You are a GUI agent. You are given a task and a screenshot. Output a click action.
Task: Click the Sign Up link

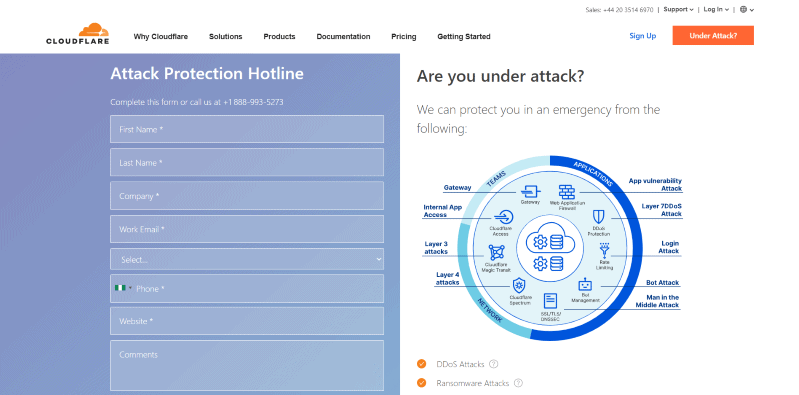pyautogui.click(x=643, y=36)
